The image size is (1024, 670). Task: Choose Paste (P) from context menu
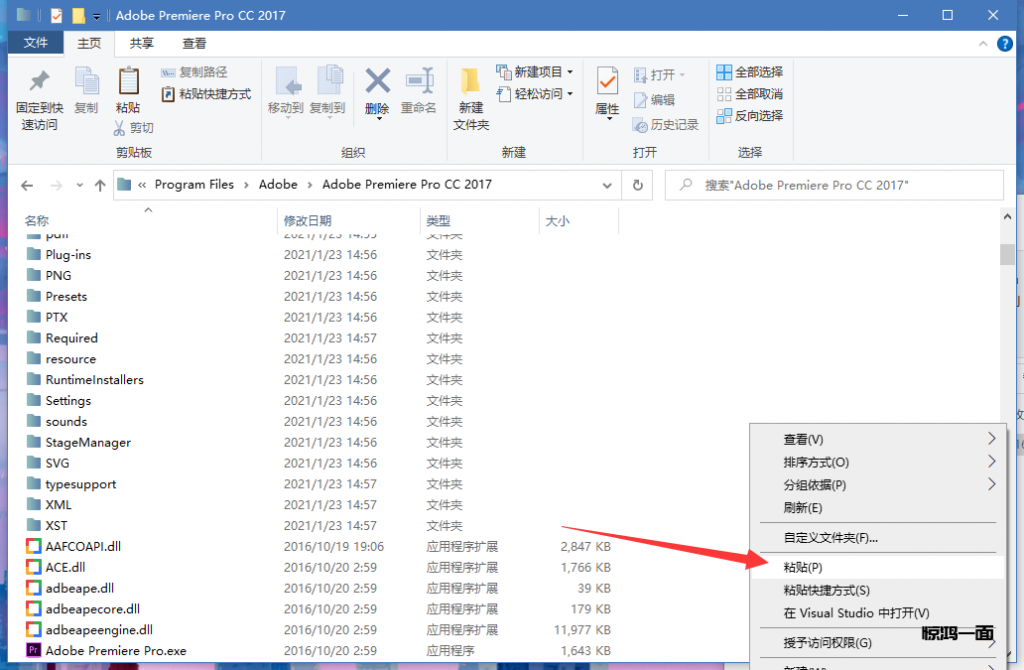click(x=803, y=567)
